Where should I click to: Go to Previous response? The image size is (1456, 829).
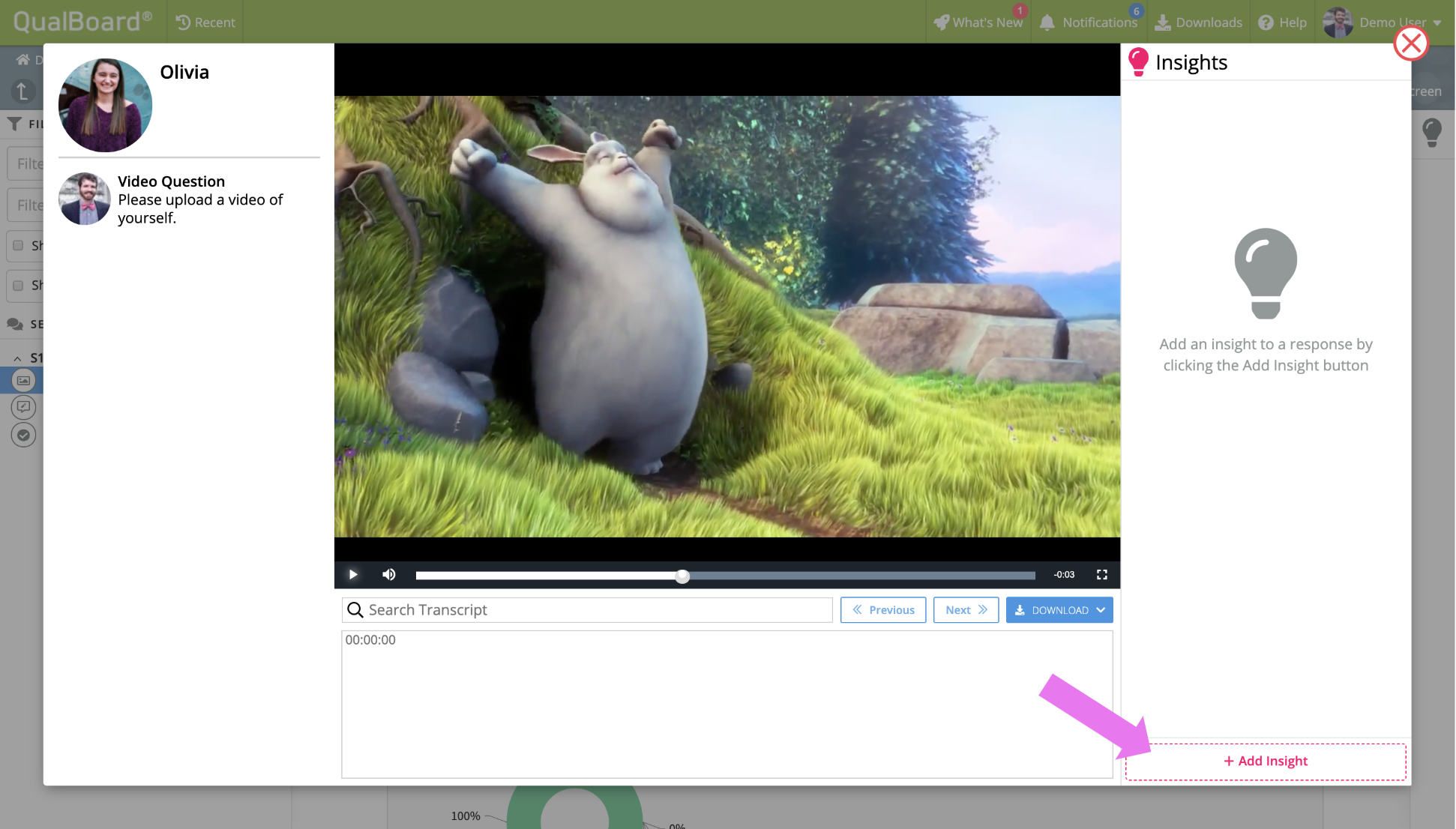(x=882, y=610)
